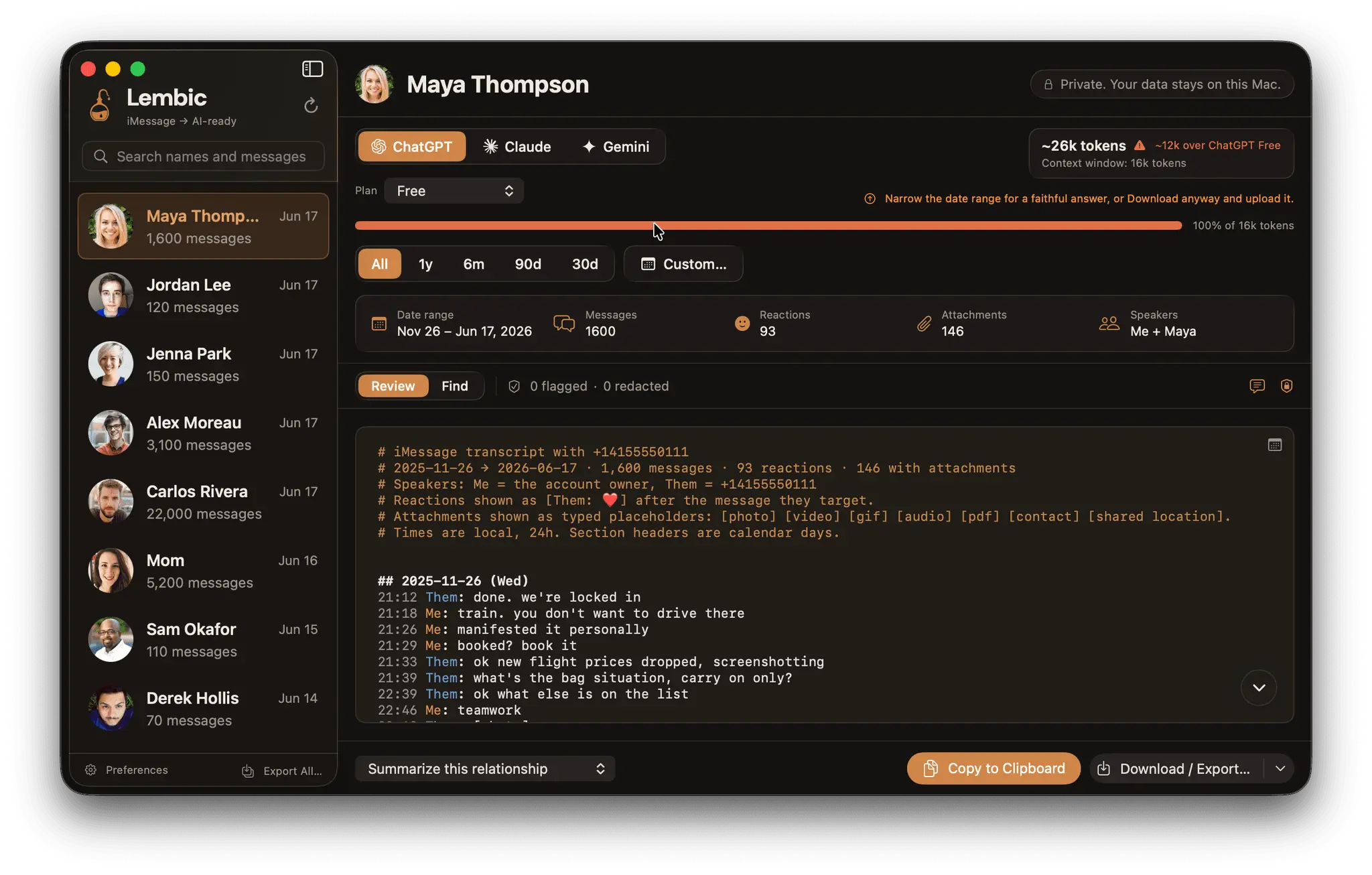Click the shield check flagged icon
Viewport: 1372px width, 875px height.
pyautogui.click(x=514, y=386)
